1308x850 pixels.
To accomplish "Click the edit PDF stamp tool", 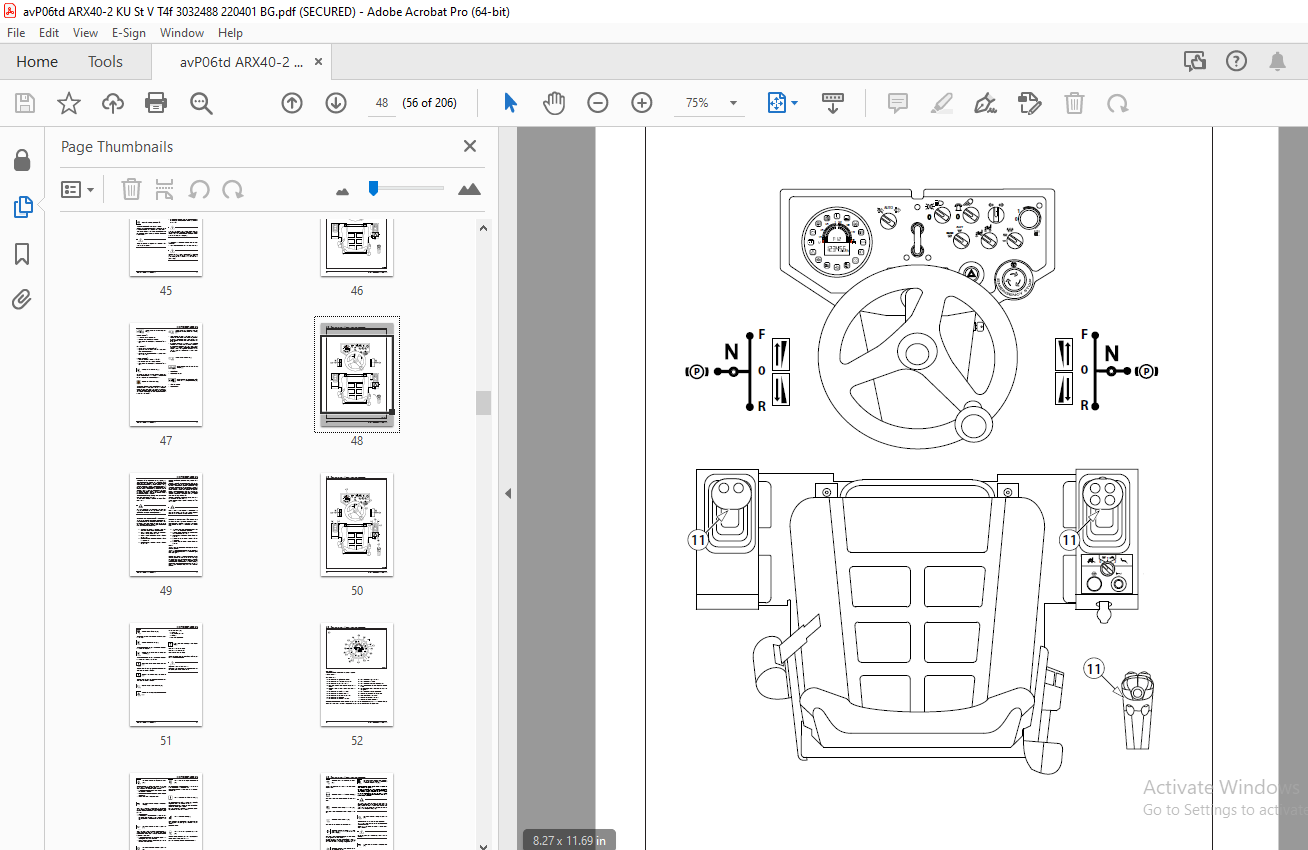I will point(1030,103).
